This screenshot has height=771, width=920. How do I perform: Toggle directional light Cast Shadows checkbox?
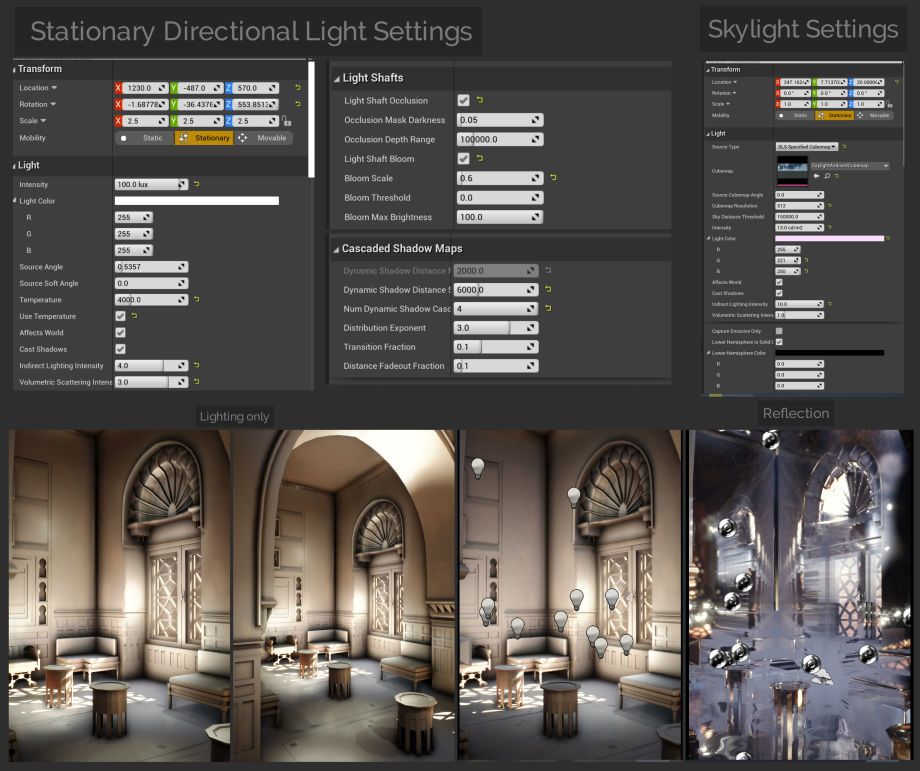pos(120,349)
